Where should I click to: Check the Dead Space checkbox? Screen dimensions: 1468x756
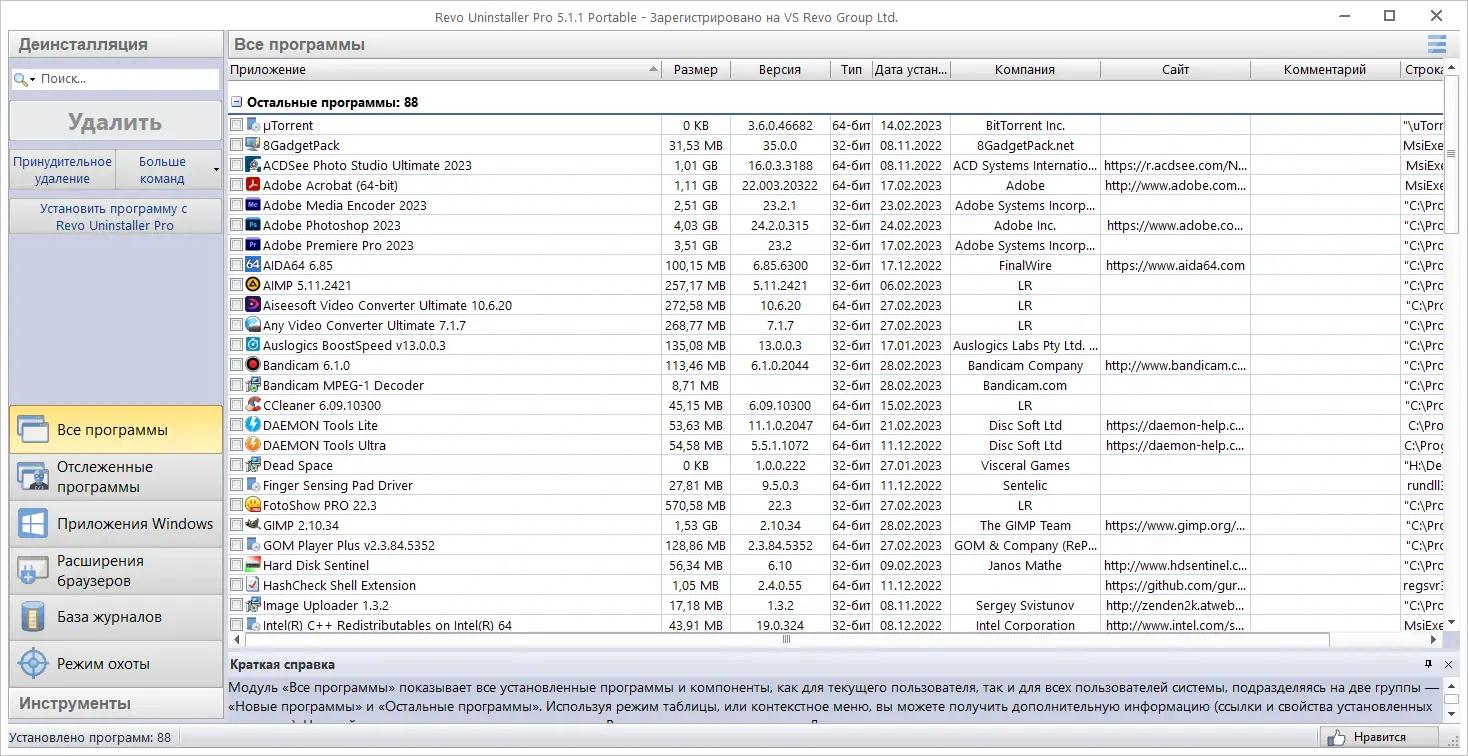(237, 465)
